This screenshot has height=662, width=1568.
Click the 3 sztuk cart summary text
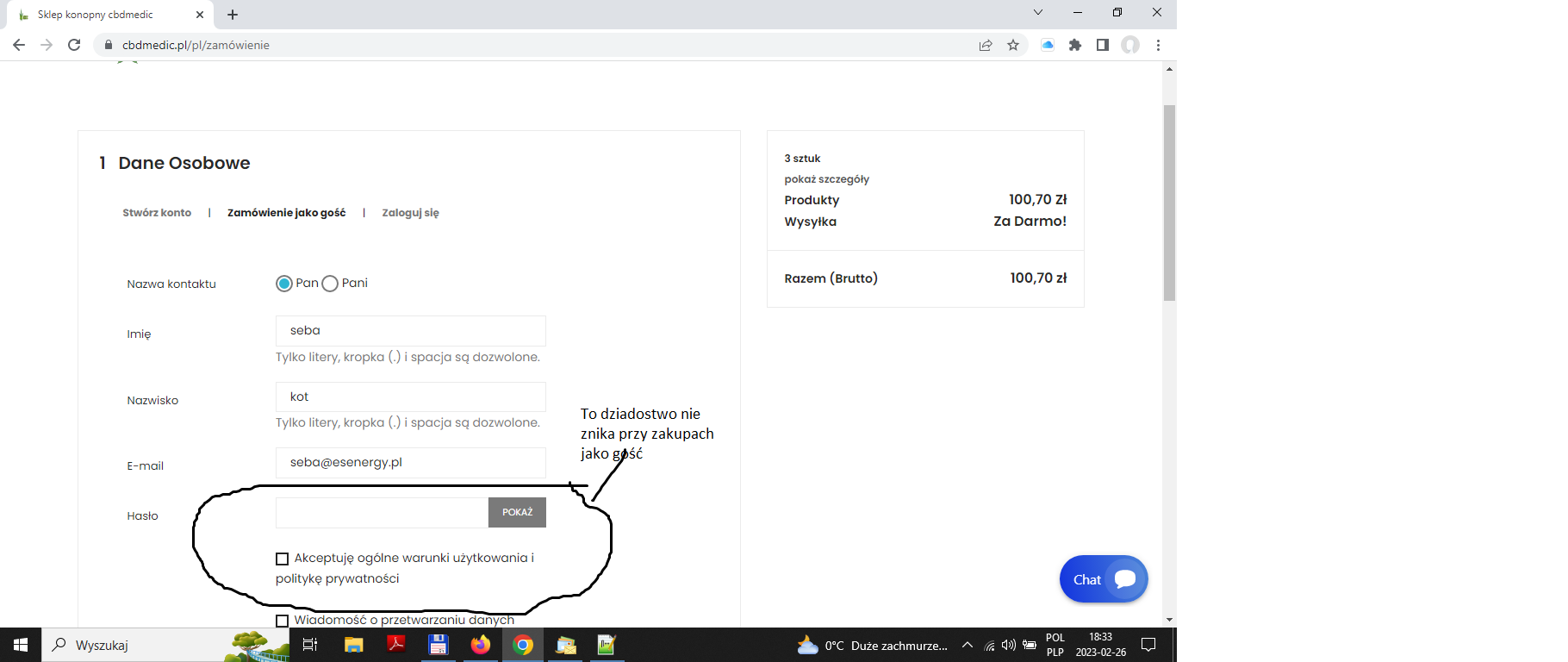point(802,159)
